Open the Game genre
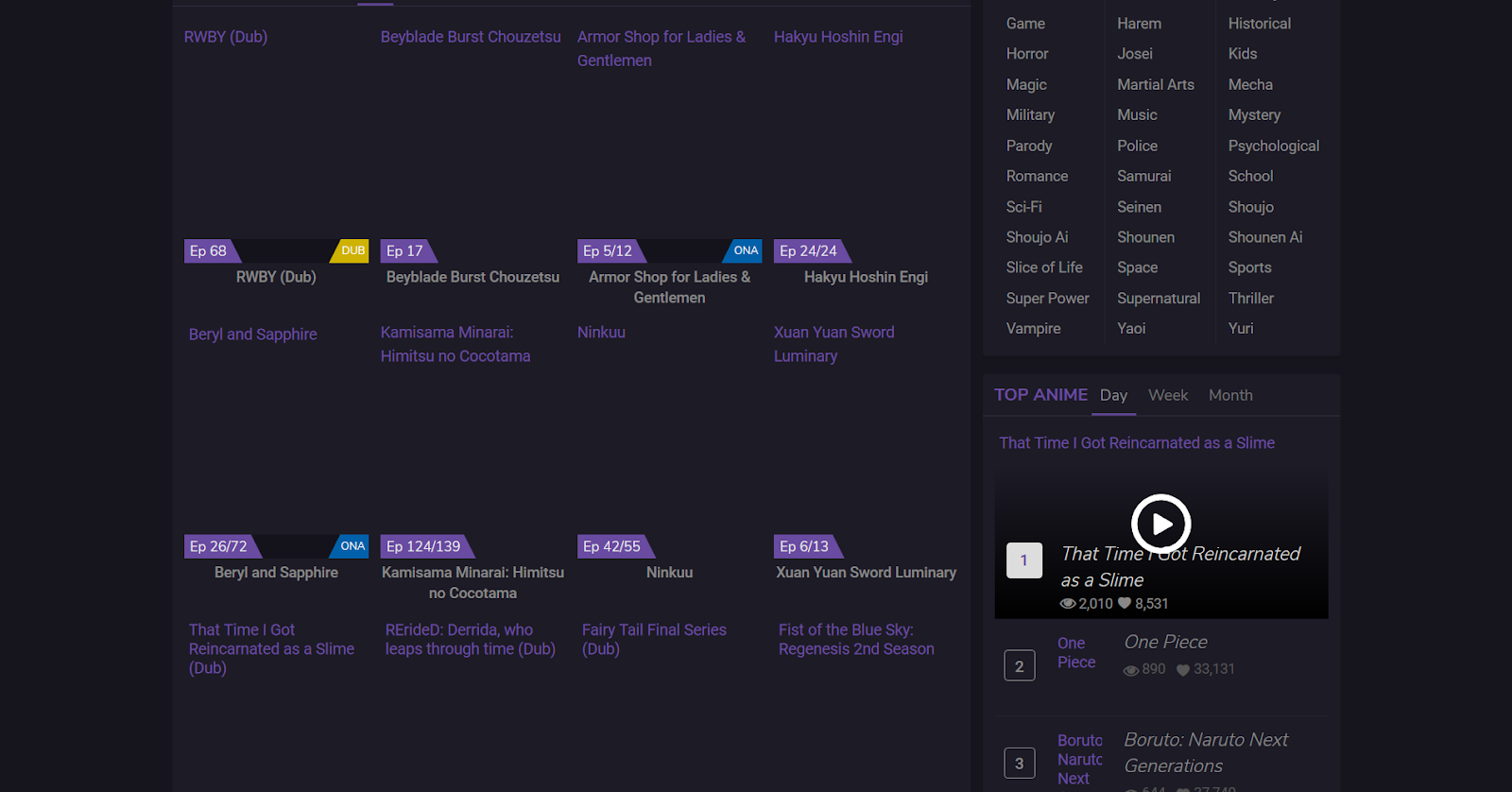Viewport: 1512px width, 792px height. click(1025, 24)
